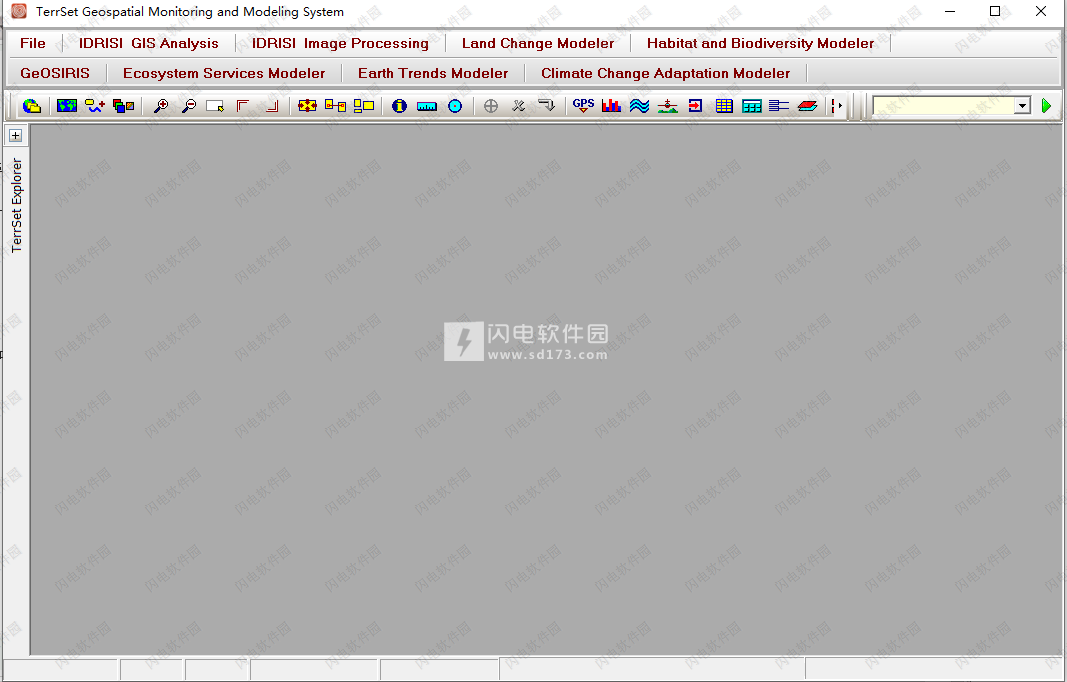This screenshot has height=682, width=1067.
Task: Open the GPS toolbar icon
Action: 583,105
